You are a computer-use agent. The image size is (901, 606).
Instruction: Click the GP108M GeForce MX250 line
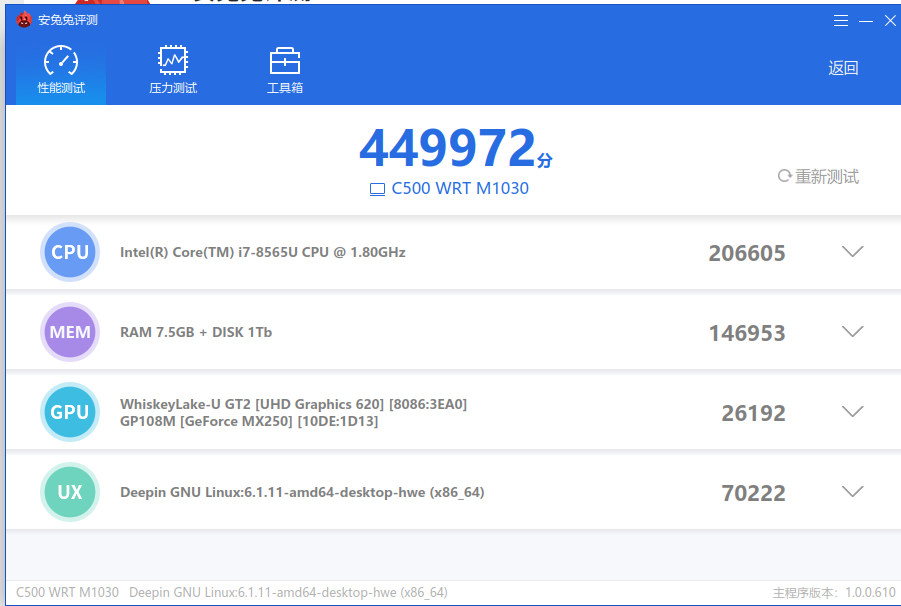(x=249, y=422)
